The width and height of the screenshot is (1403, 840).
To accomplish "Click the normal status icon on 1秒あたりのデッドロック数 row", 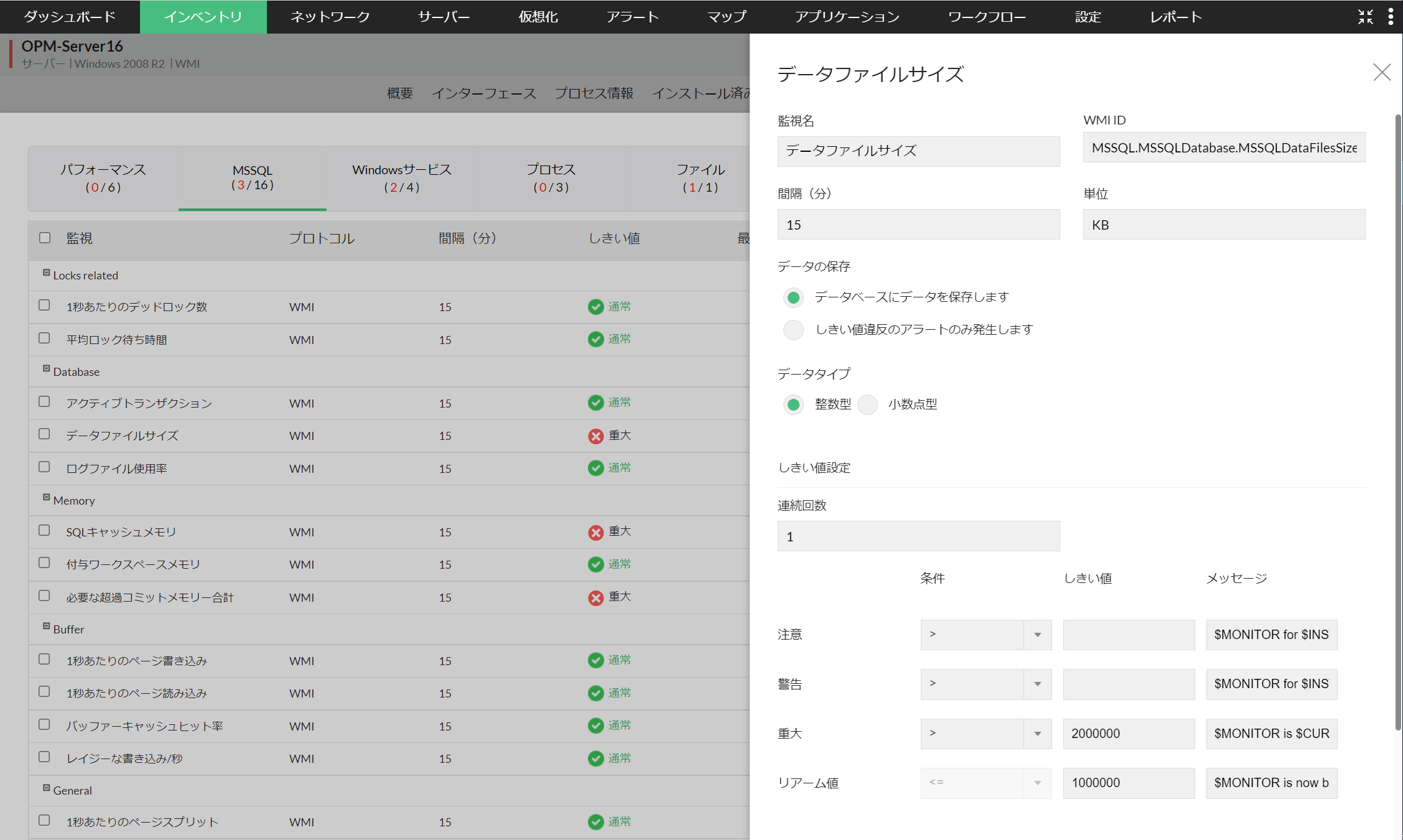I will pyautogui.click(x=595, y=306).
